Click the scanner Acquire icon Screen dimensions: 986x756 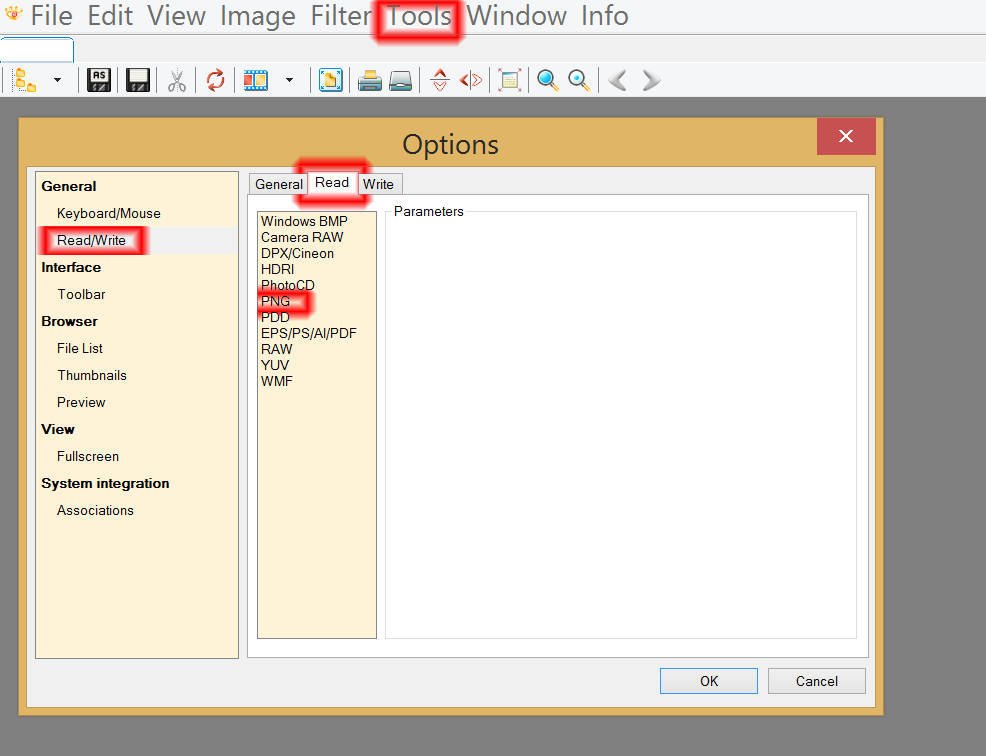(401, 81)
